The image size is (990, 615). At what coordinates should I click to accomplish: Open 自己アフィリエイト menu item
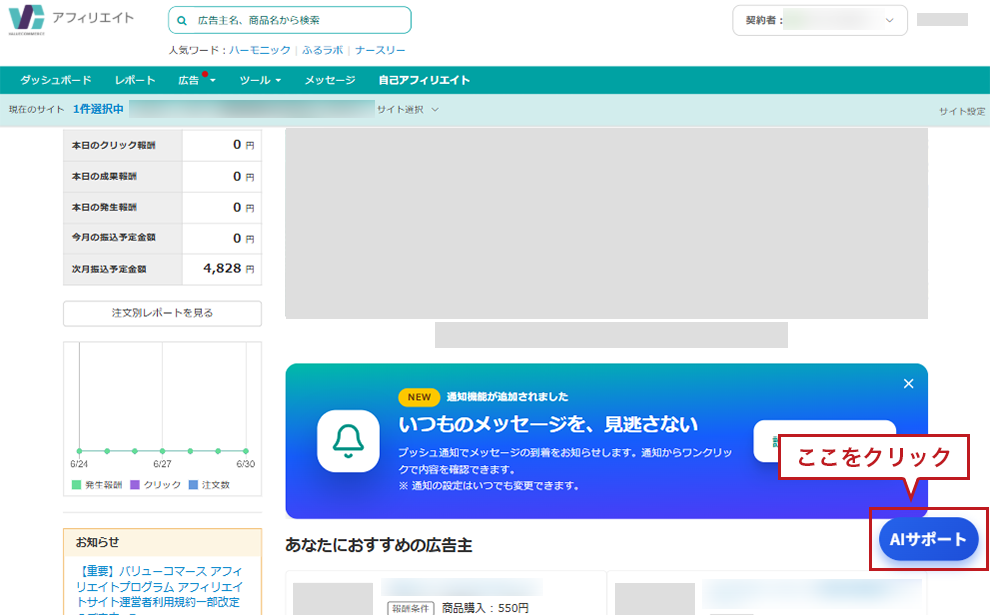pos(424,80)
